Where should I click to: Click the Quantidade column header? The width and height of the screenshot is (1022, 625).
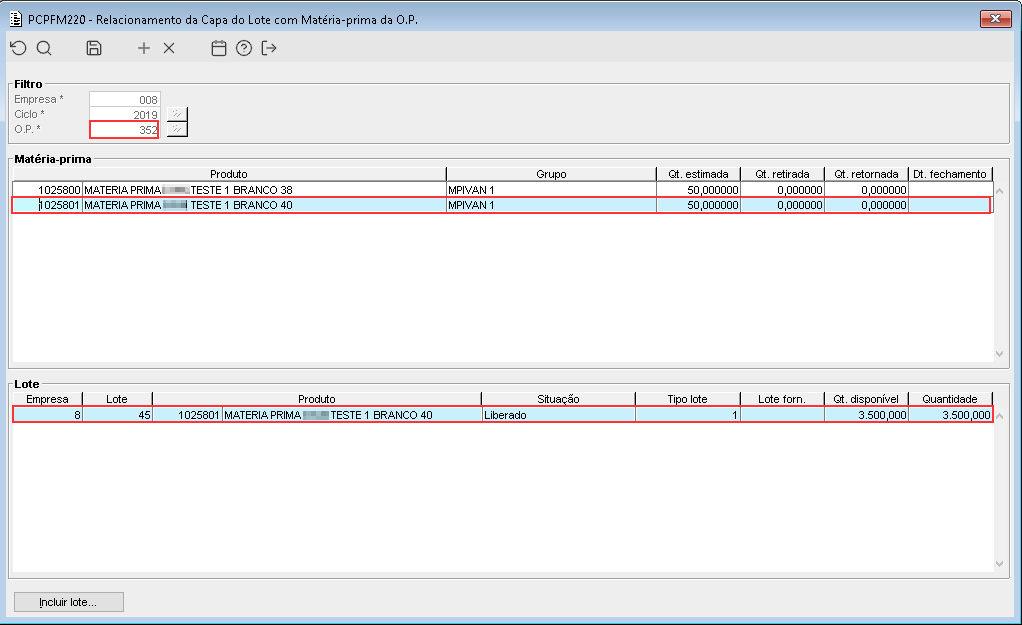click(x=950, y=399)
